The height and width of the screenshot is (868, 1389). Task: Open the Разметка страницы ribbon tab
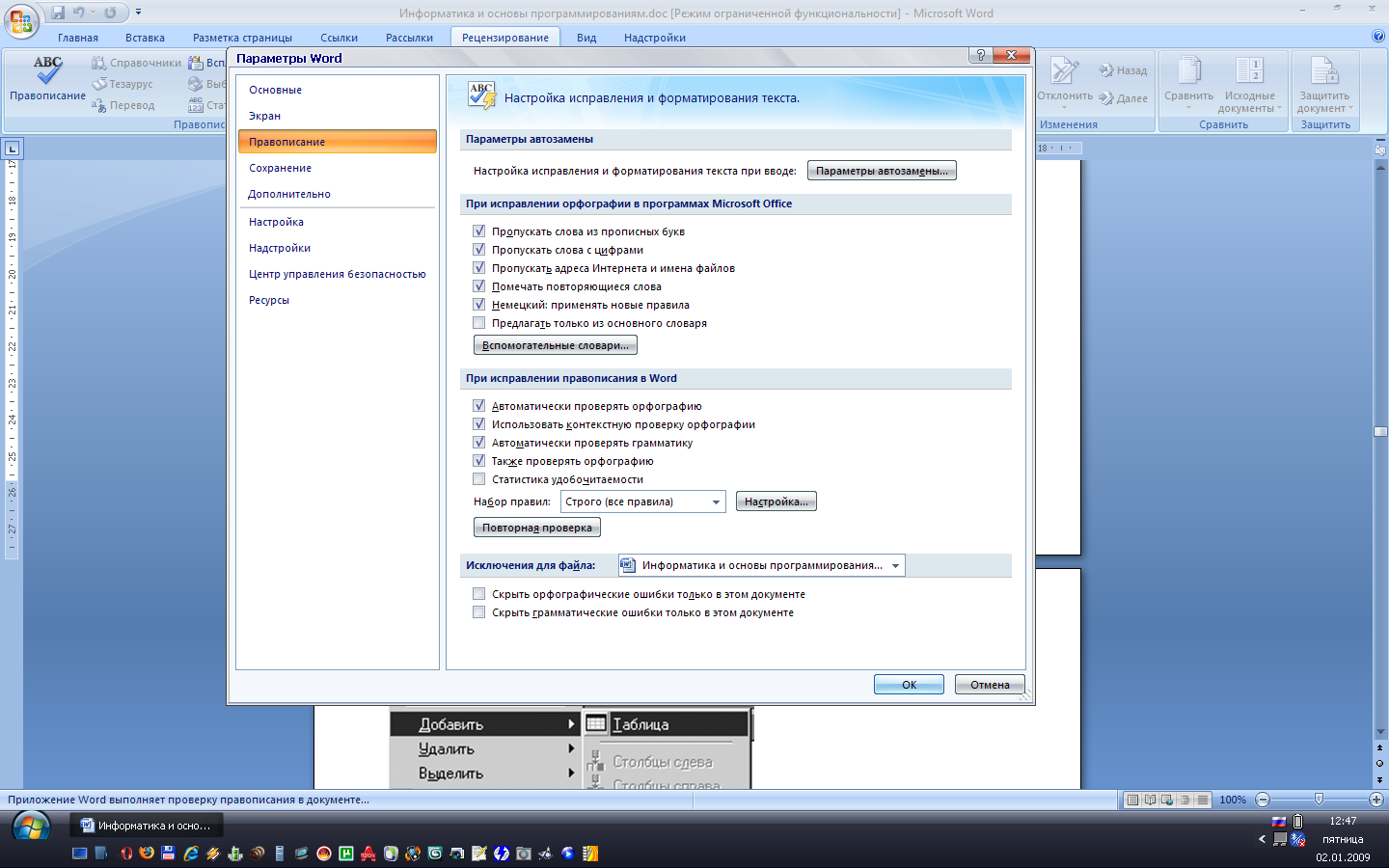[242, 38]
